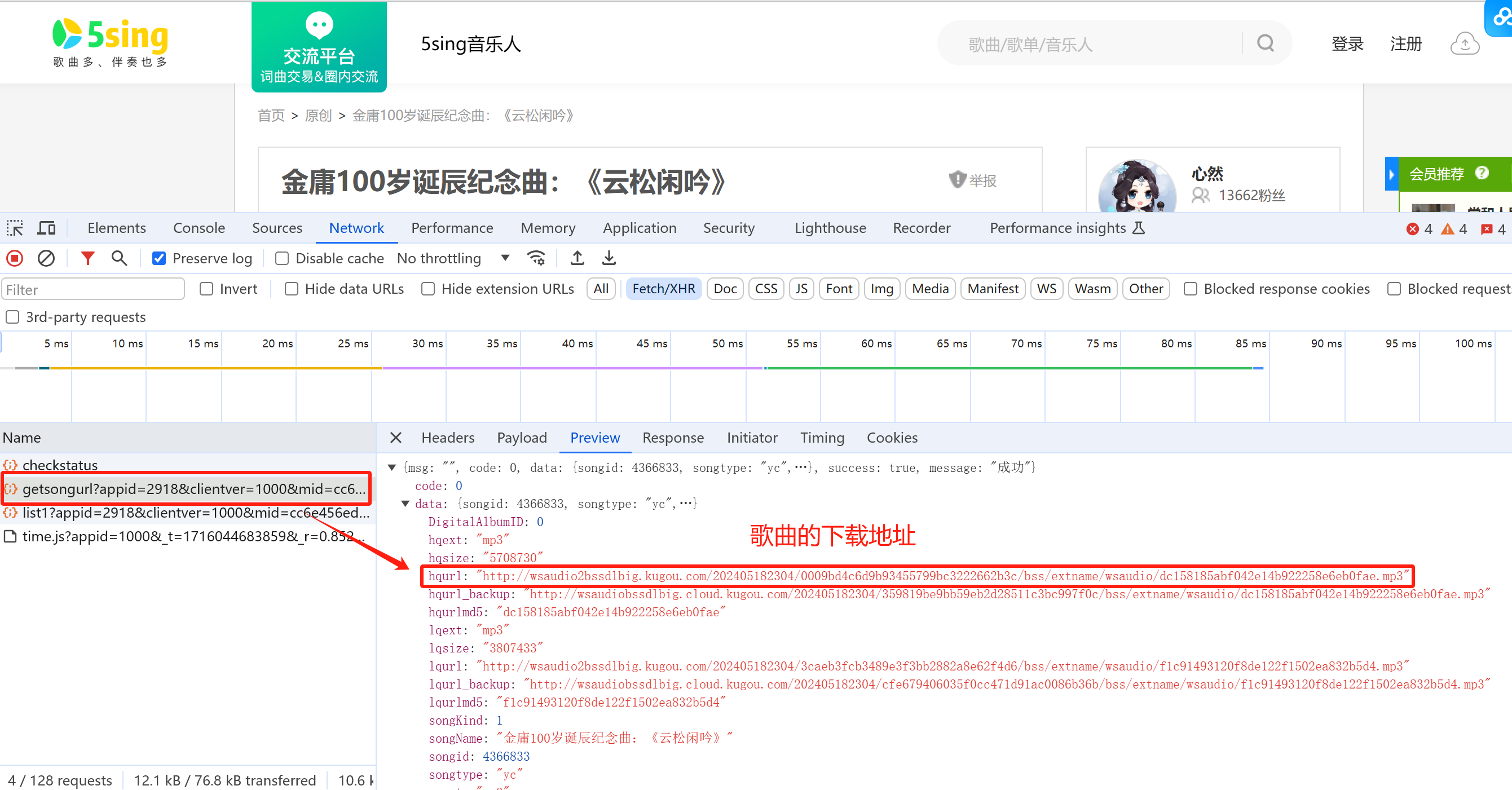Image resolution: width=1512 pixels, height=790 pixels.
Task: Switch to the Response tab
Action: pyautogui.click(x=673, y=438)
